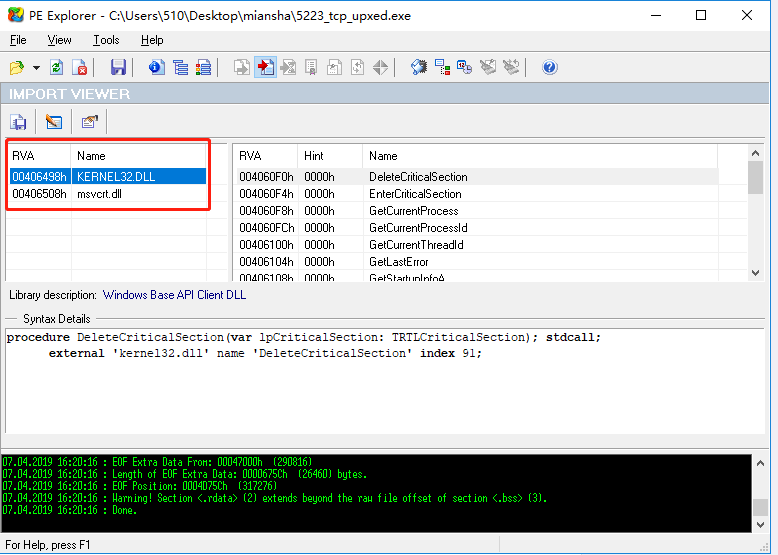Click the import viewer hand-with-card icon
778x555 pixels.
pos(90,122)
